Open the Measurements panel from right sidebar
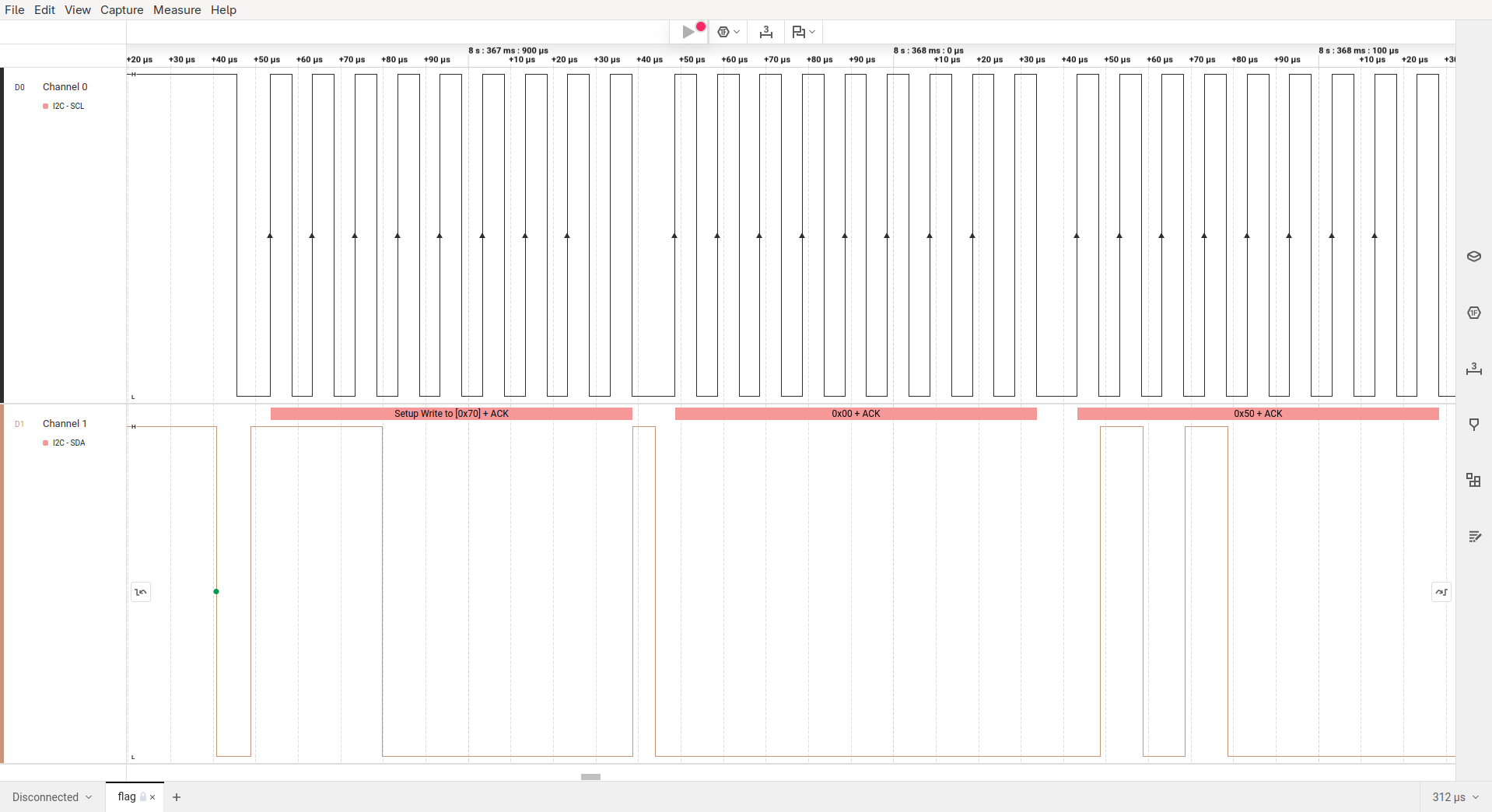Image resolution: width=1492 pixels, height=812 pixels. tap(1474, 369)
